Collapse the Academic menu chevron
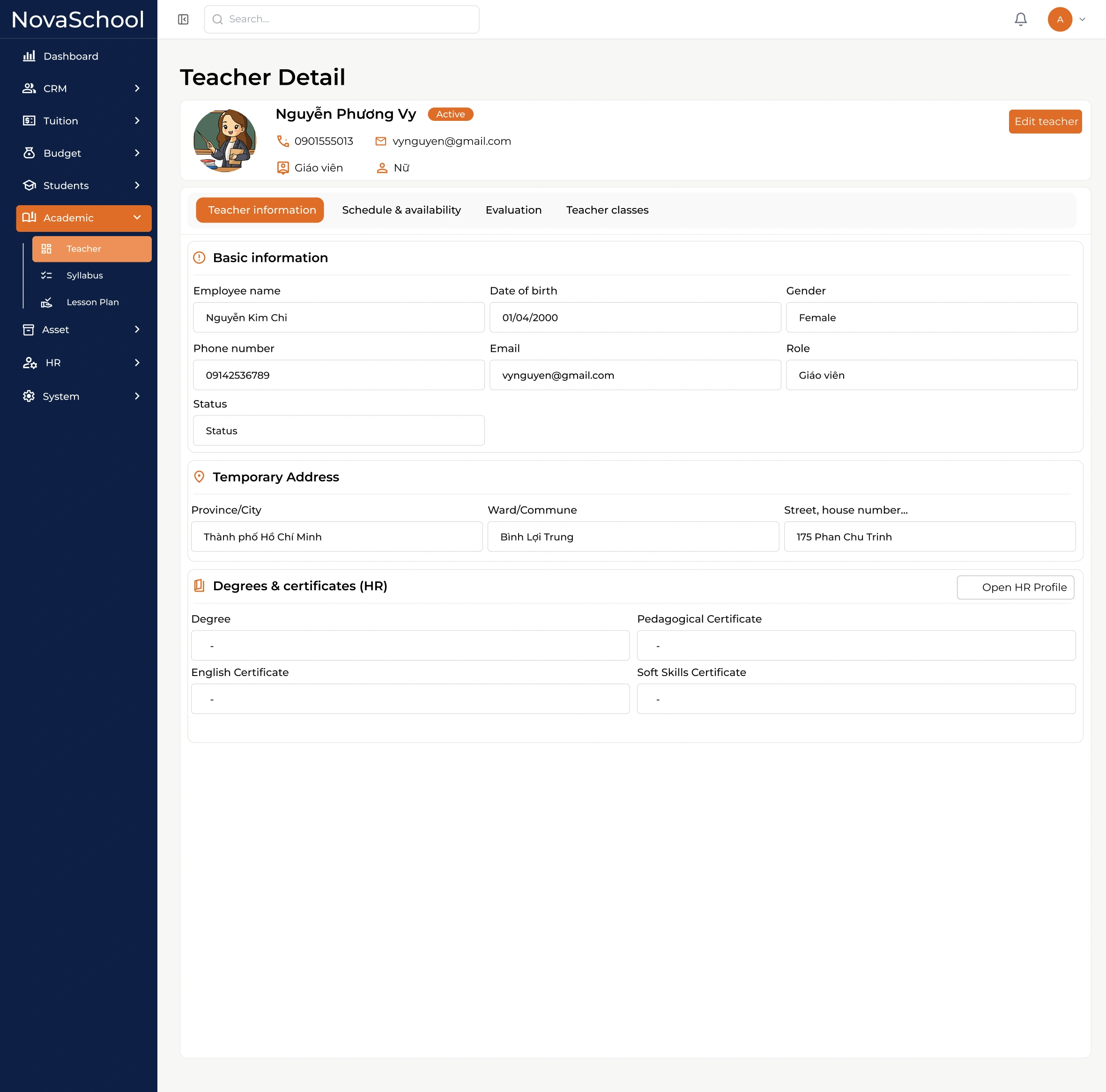Screen dimensions: 1106x1092 coord(137,217)
